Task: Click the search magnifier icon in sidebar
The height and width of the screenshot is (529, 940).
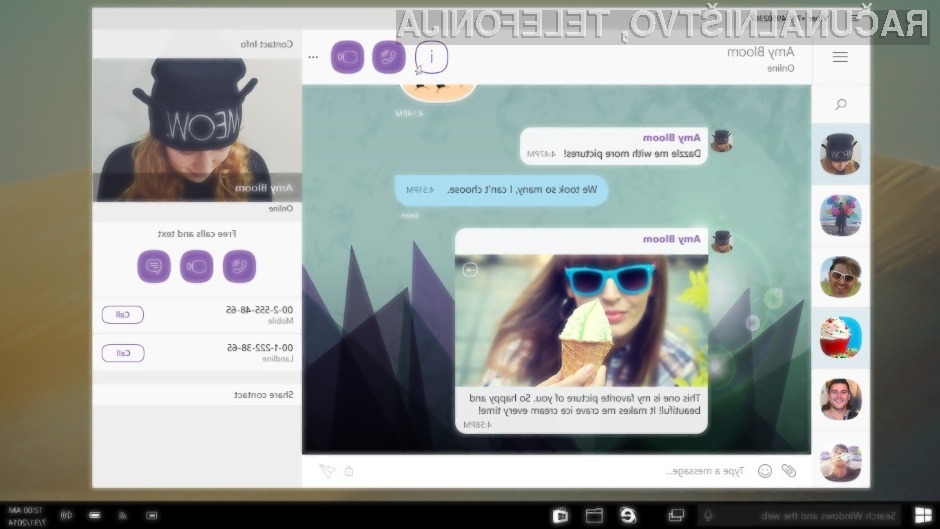Action: pyautogui.click(x=840, y=104)
